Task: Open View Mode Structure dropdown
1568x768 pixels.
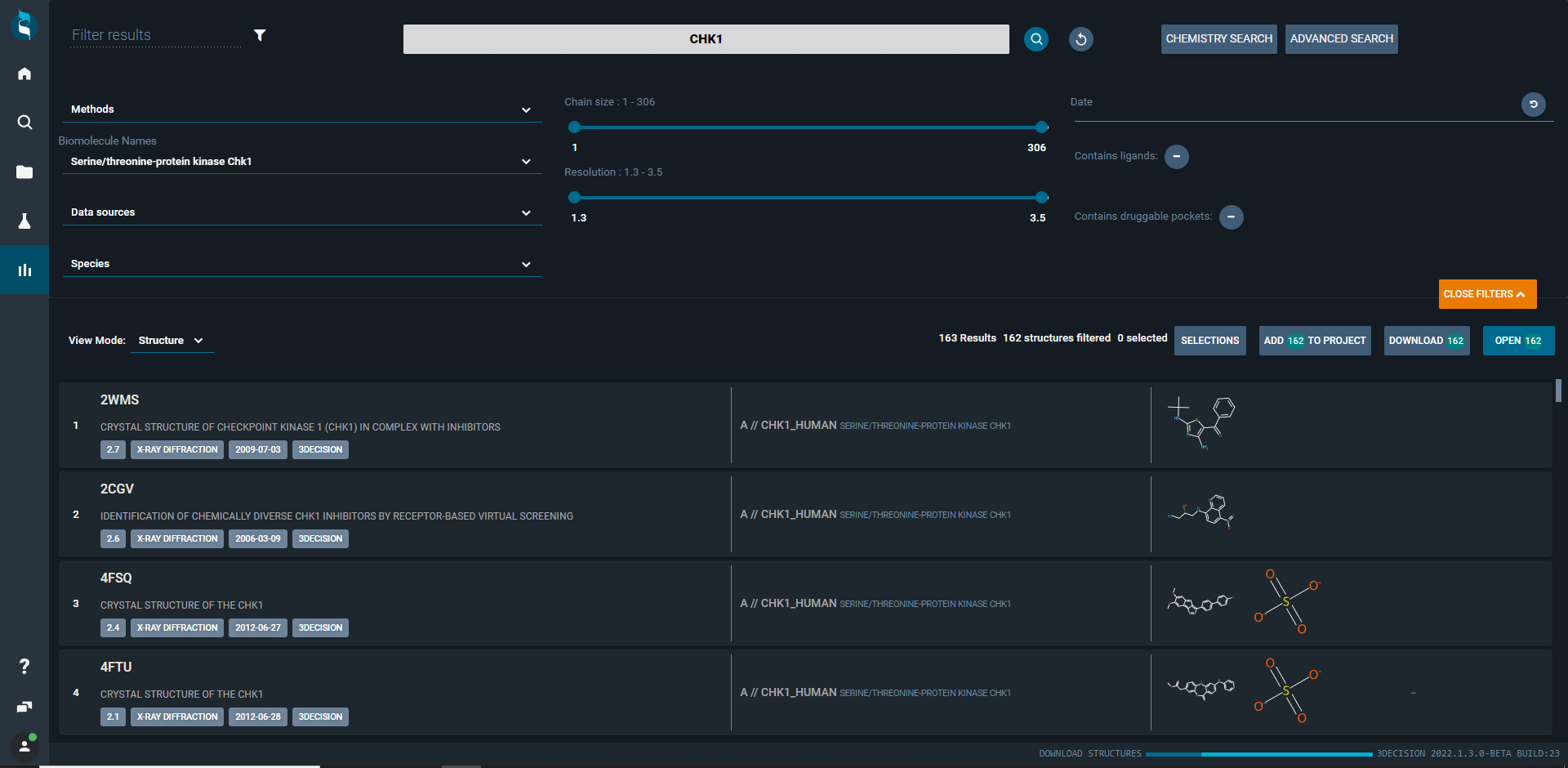Action: click(171, 341)
